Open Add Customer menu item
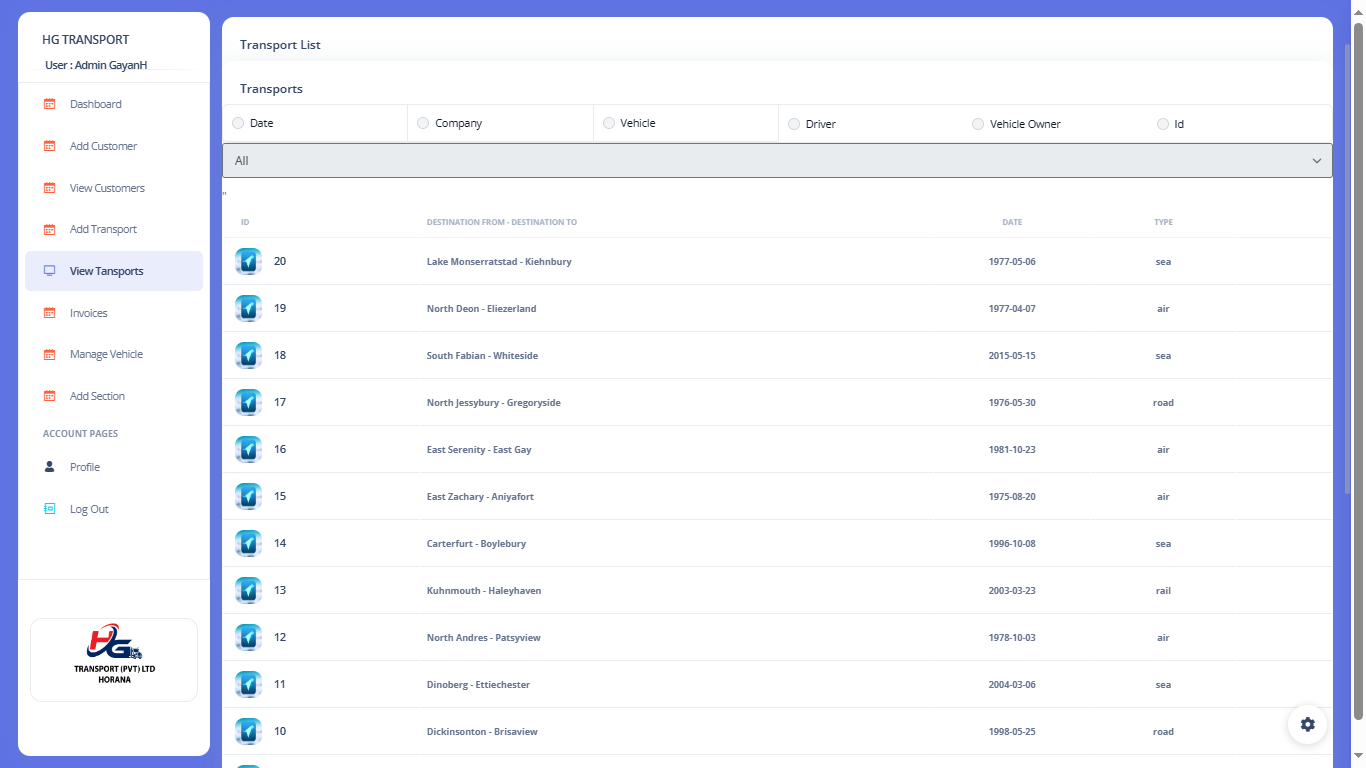Viewport: 1366px width, 768px height. 103,146
